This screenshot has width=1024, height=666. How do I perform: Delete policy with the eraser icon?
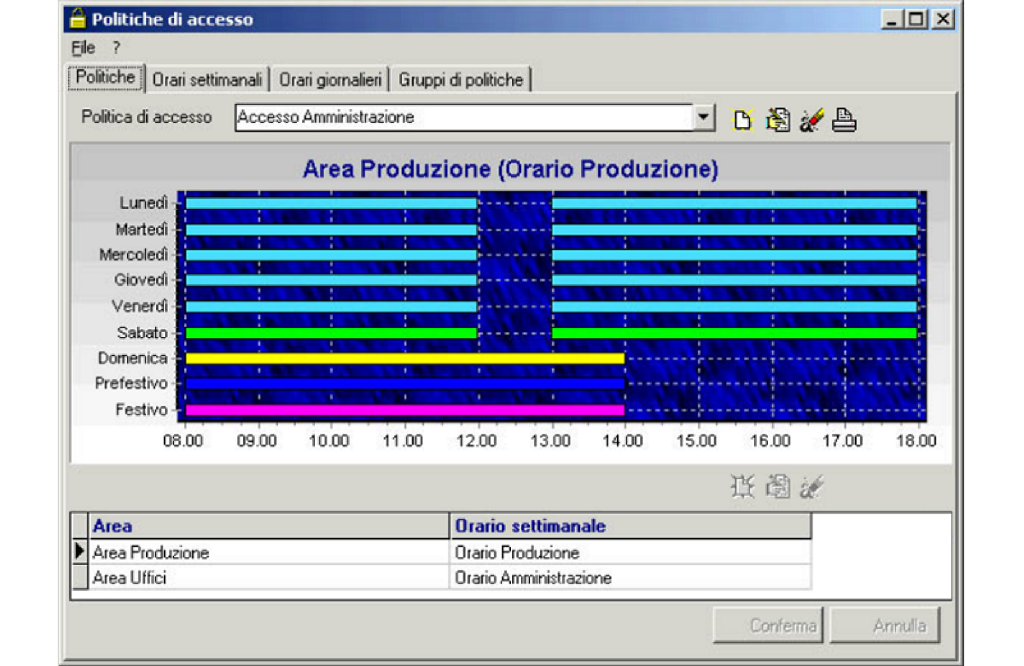[x=811, y=120]
